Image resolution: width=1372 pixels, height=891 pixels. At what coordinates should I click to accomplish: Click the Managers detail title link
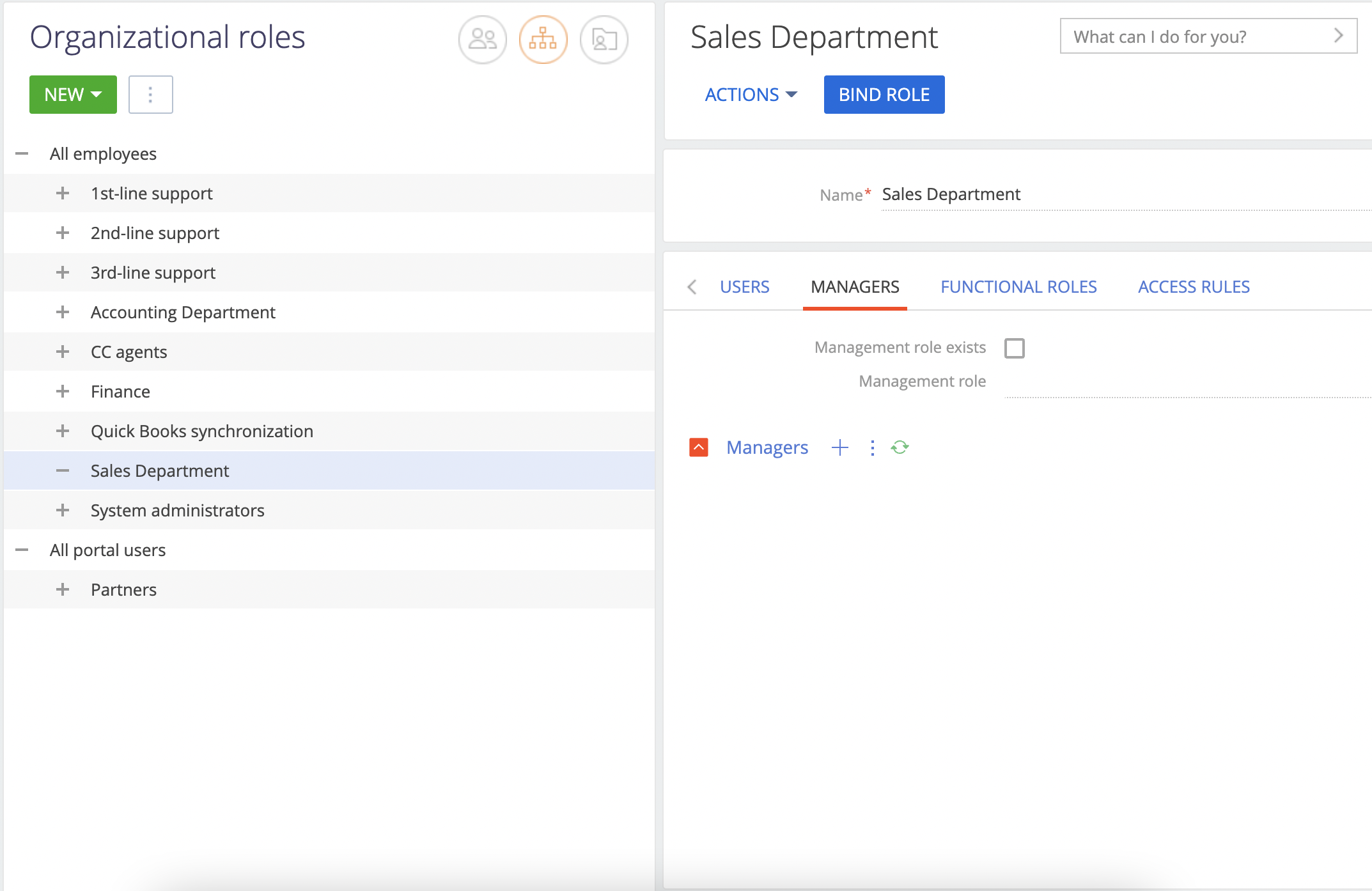[767, 447]
